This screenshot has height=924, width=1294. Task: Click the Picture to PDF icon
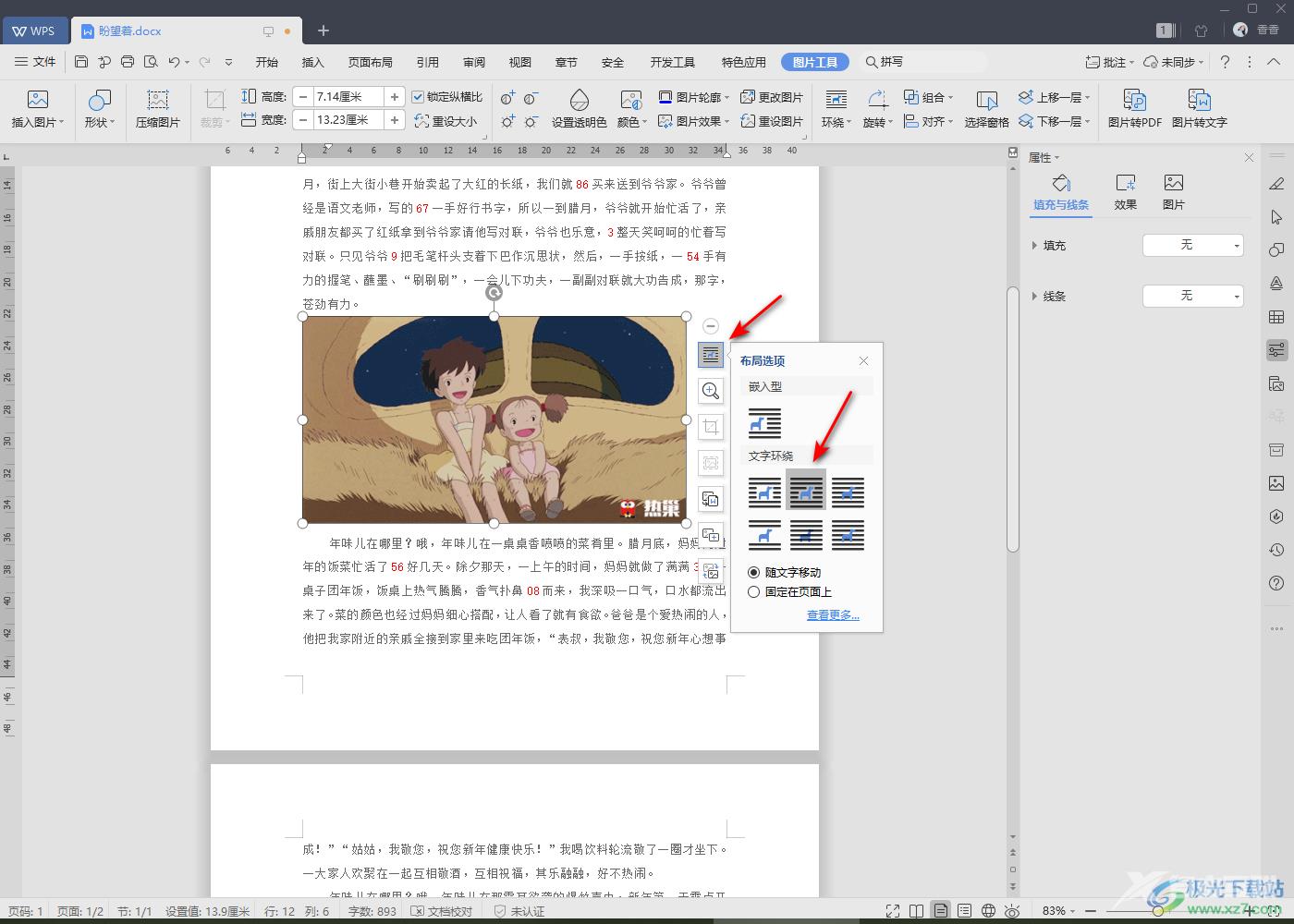[x=1134, y=108]
